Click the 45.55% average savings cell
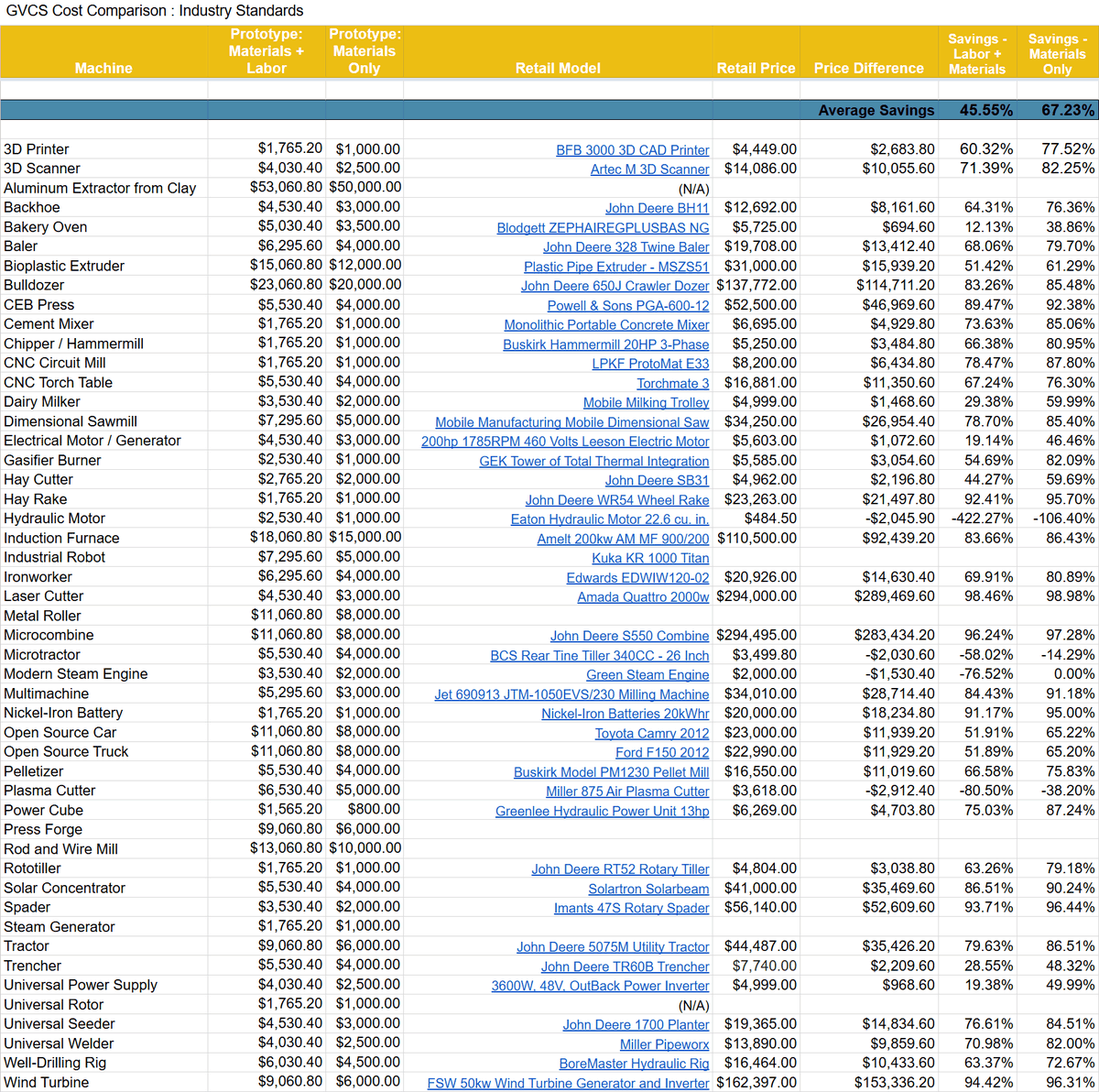This screenshot has width=1099, height=1092. [985, 110]
